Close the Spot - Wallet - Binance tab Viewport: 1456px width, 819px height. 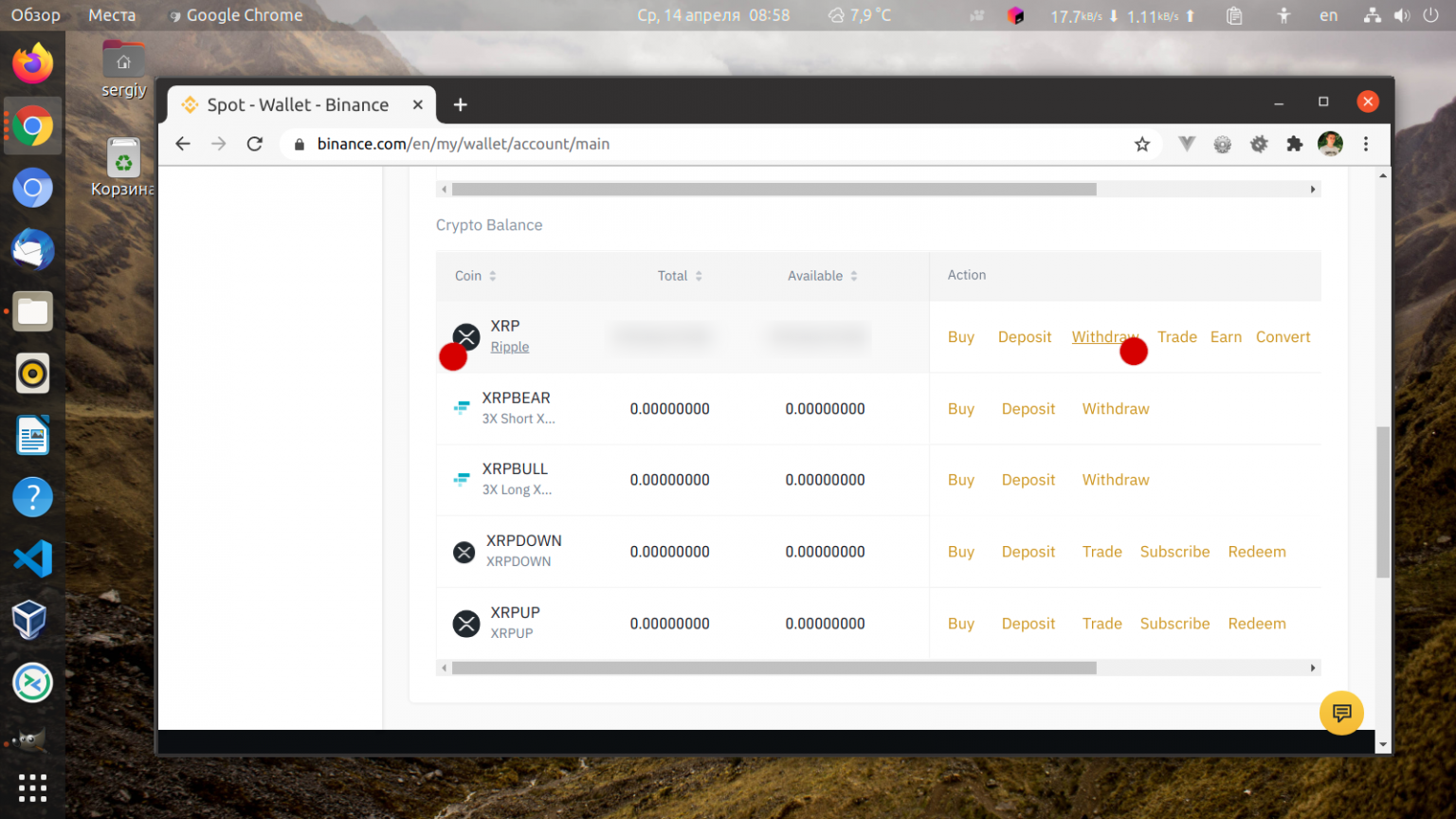point(417,105)
